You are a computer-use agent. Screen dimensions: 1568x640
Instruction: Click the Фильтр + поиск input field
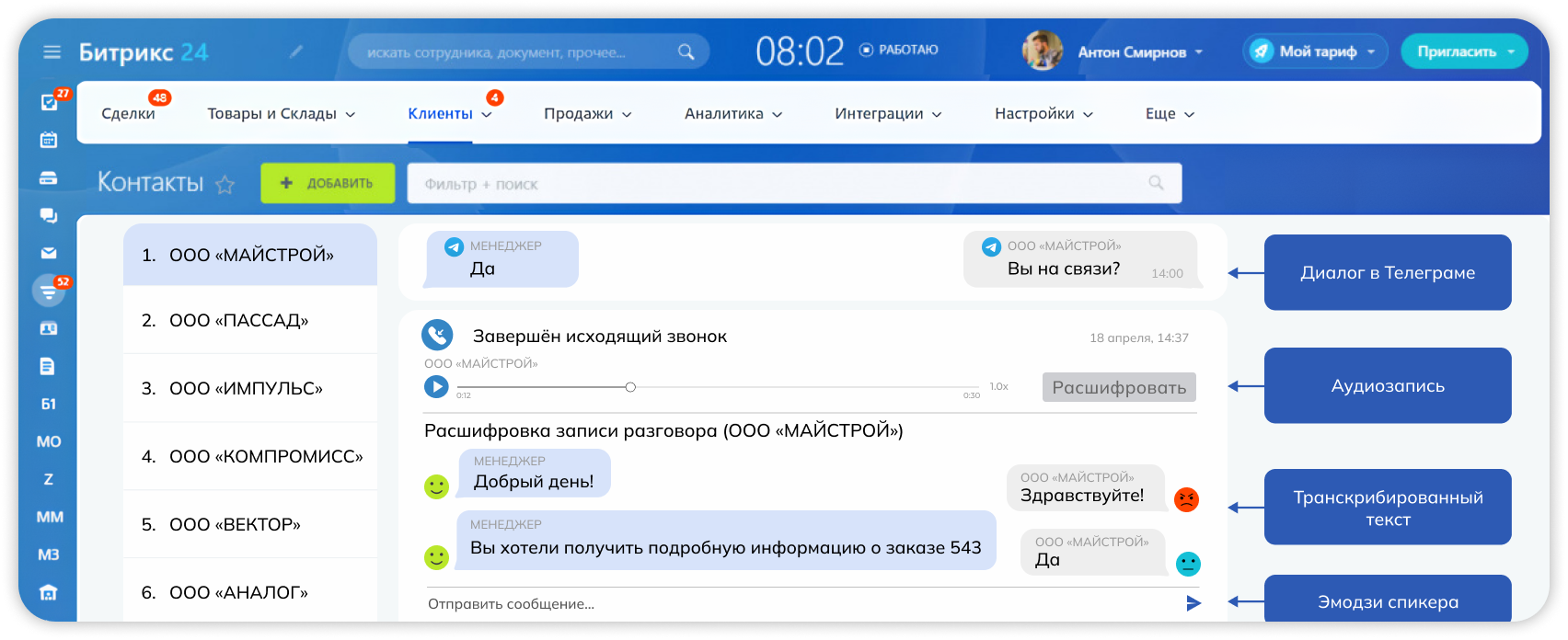click(x=782, y=184)
